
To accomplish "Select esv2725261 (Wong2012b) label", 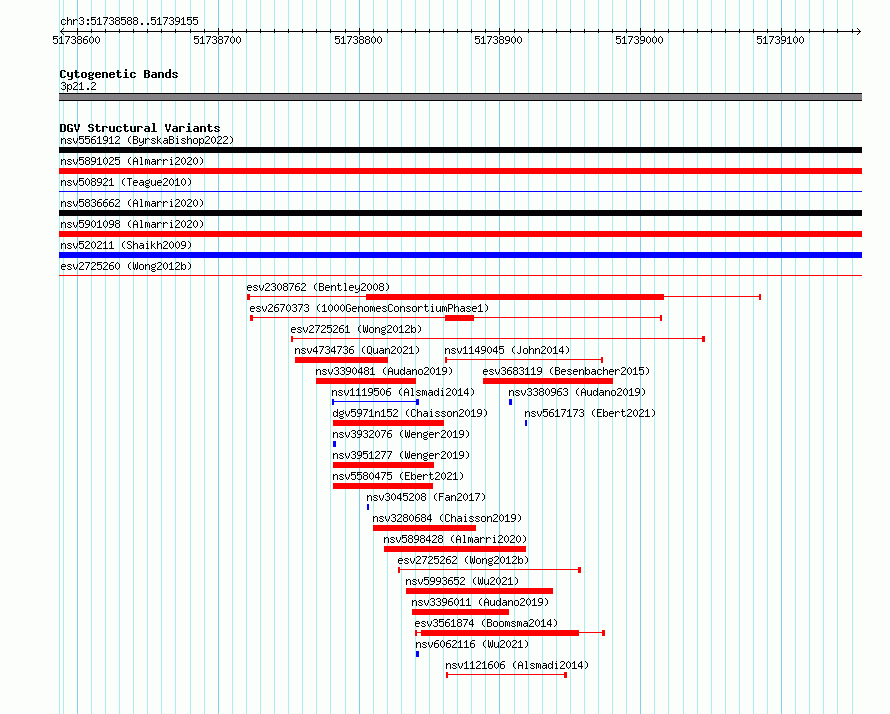I will coord(356,329).
